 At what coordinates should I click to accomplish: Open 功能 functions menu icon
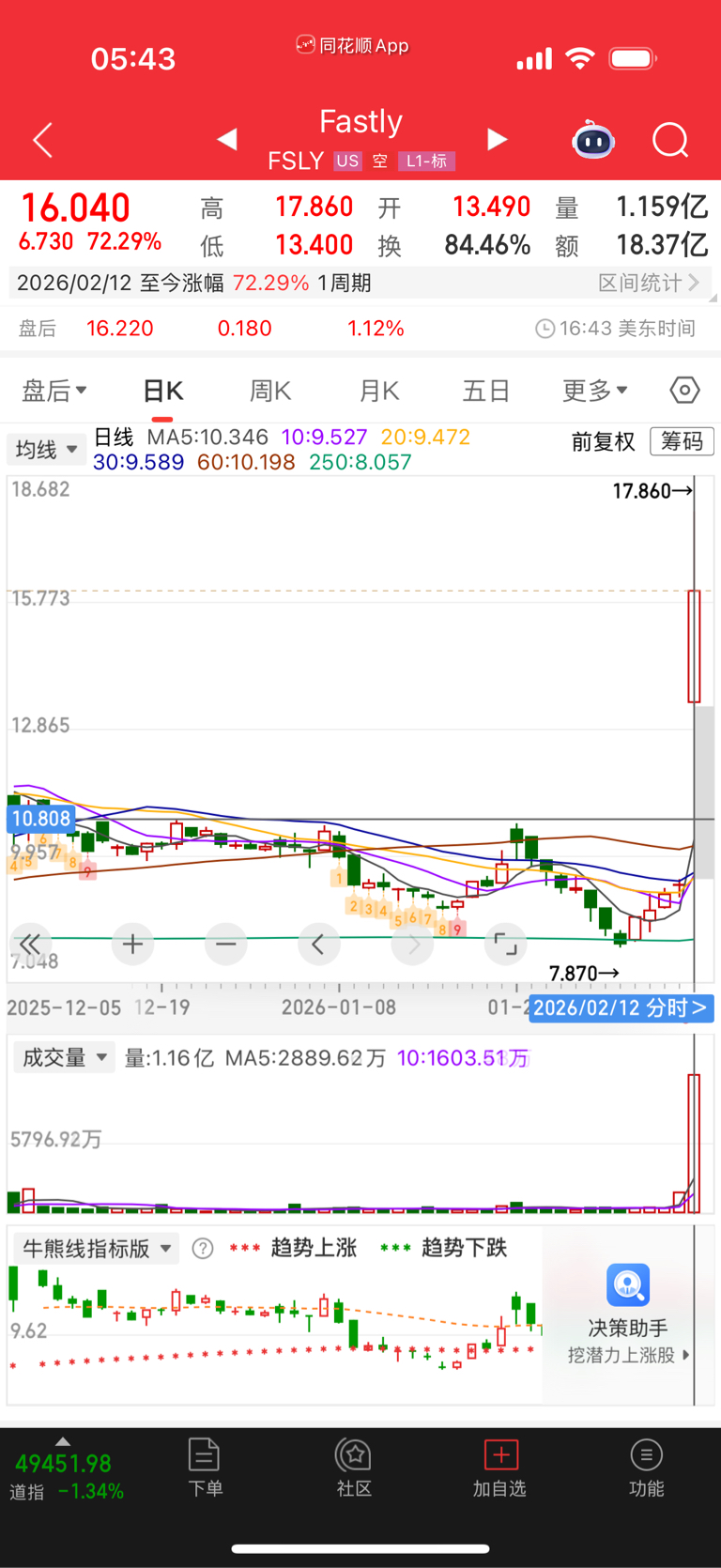(x=646, y=1455)
